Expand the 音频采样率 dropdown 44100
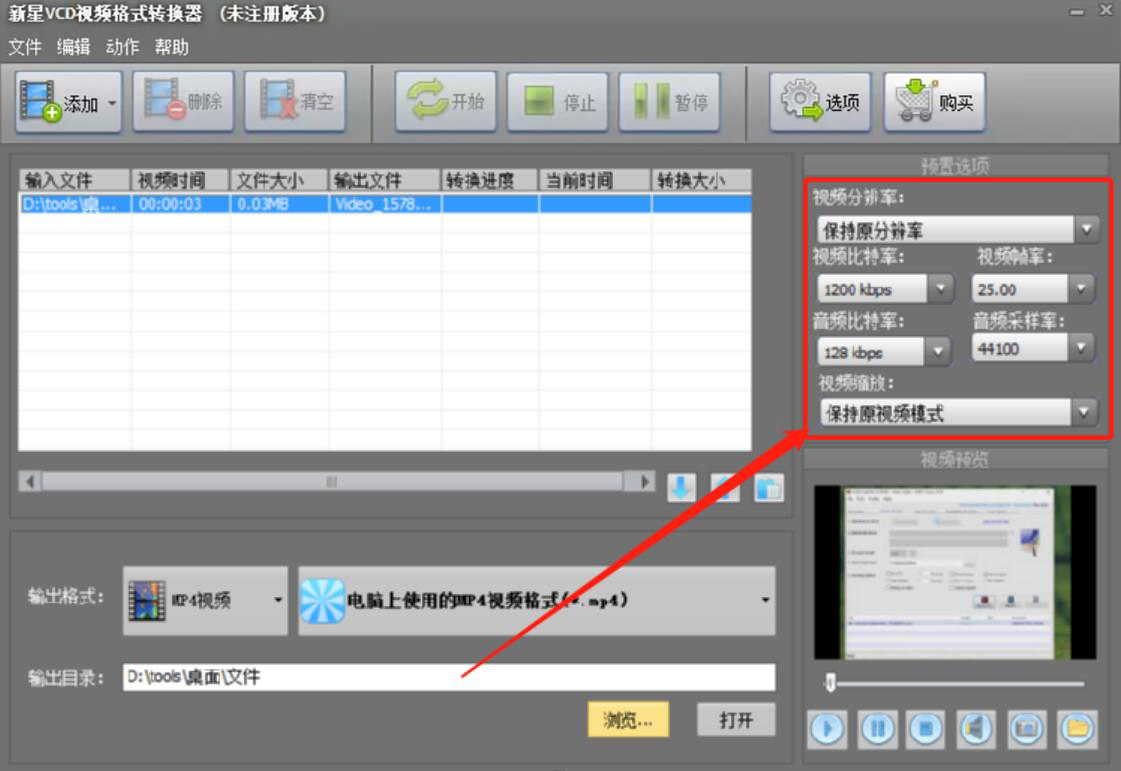The width and height of the screenshot is (1121, 771). tap(1081, 348)
